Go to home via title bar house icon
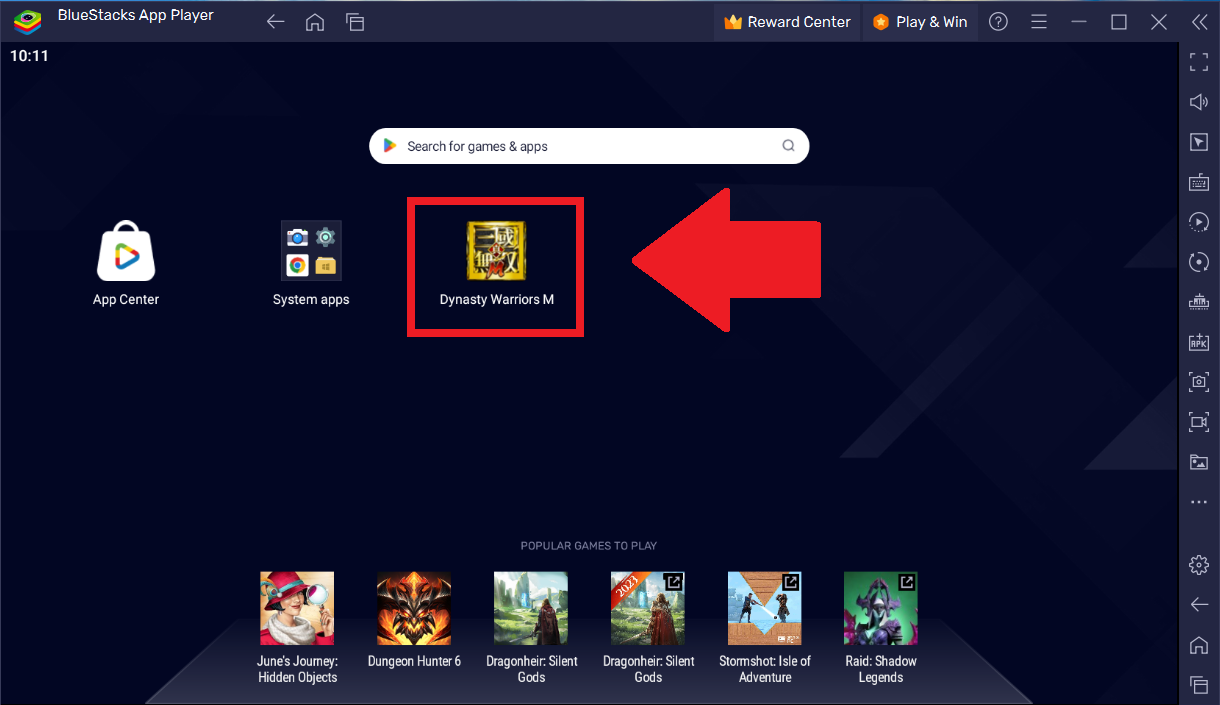The image size is (1220, 705). click(x=315, y=22)
